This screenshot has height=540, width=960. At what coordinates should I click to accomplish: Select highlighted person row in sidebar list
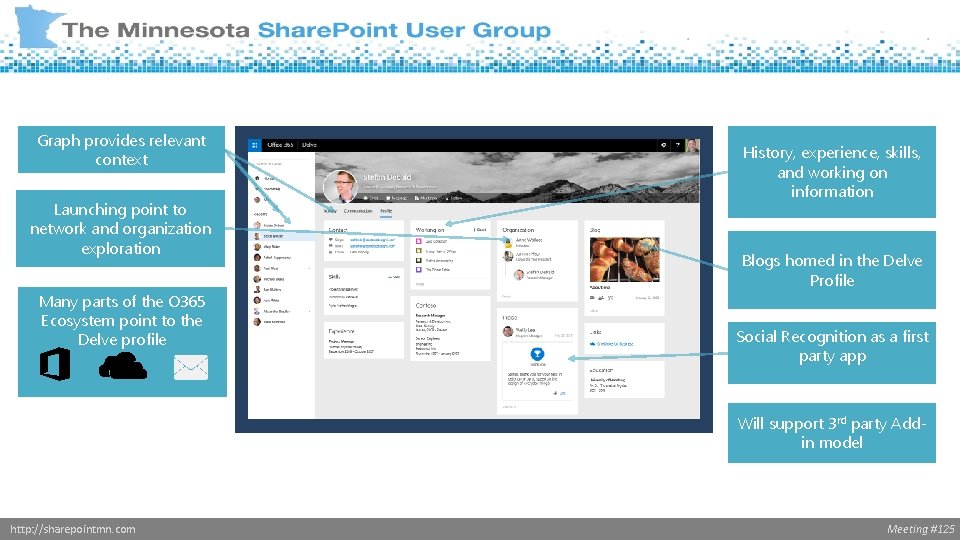point(281,236)
